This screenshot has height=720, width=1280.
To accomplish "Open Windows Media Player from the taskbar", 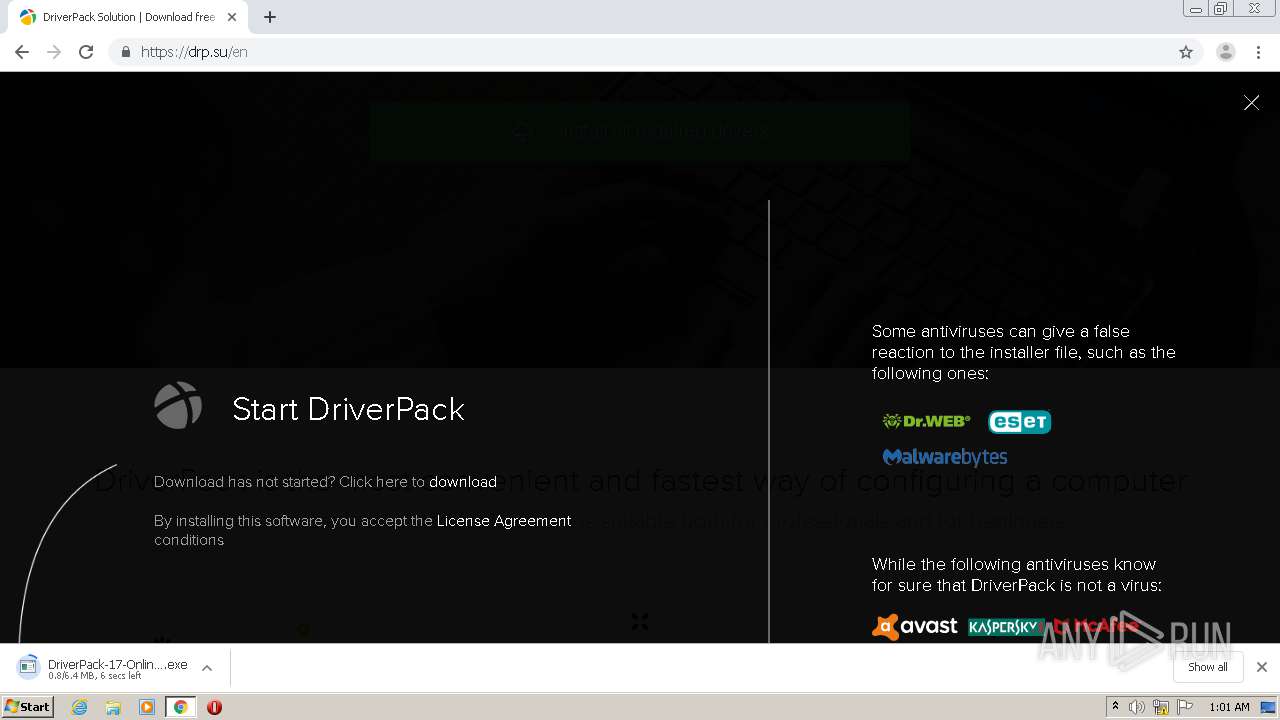I will [147, 707].
